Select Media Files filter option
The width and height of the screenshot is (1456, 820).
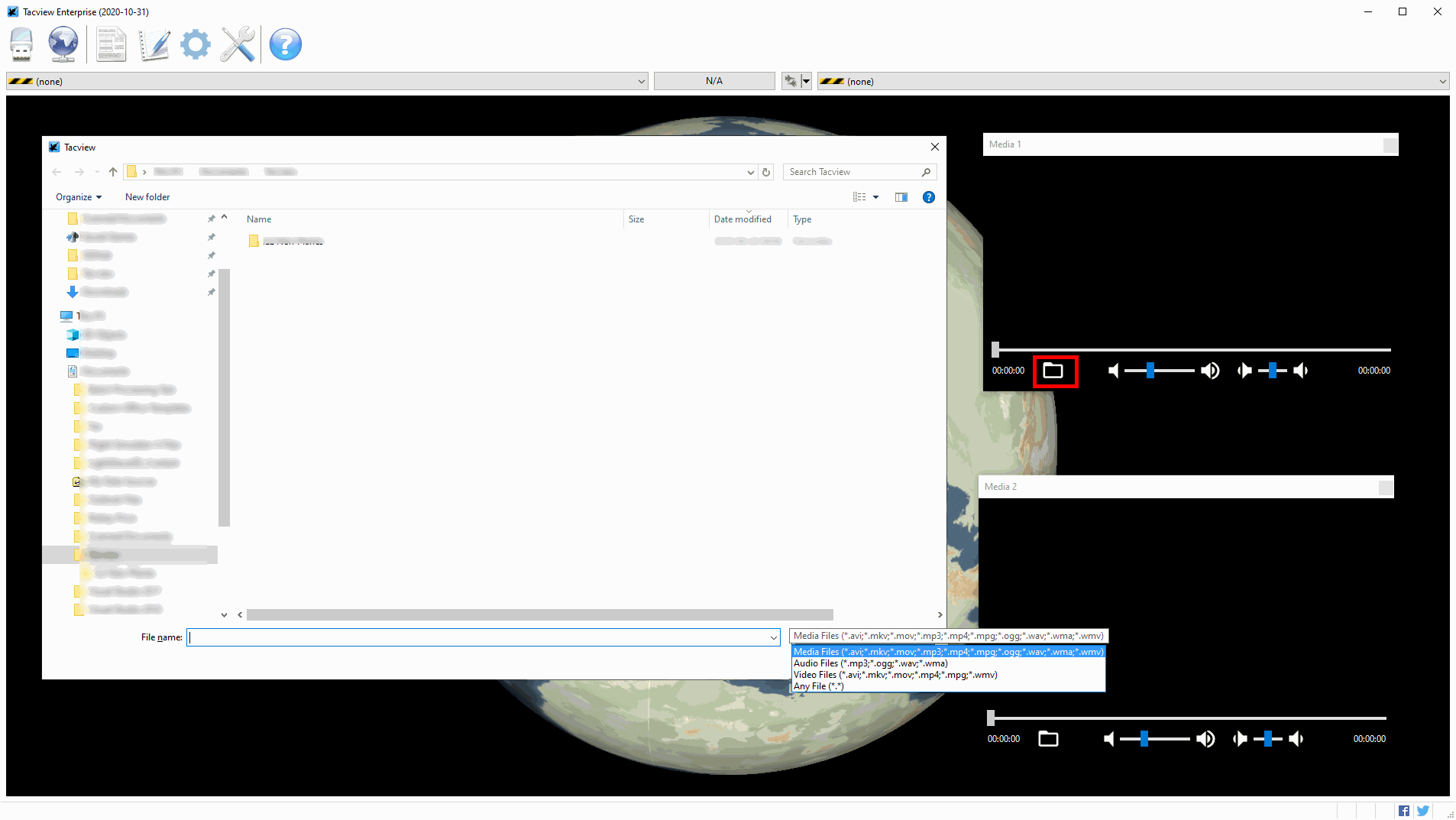tap(948, 652)
